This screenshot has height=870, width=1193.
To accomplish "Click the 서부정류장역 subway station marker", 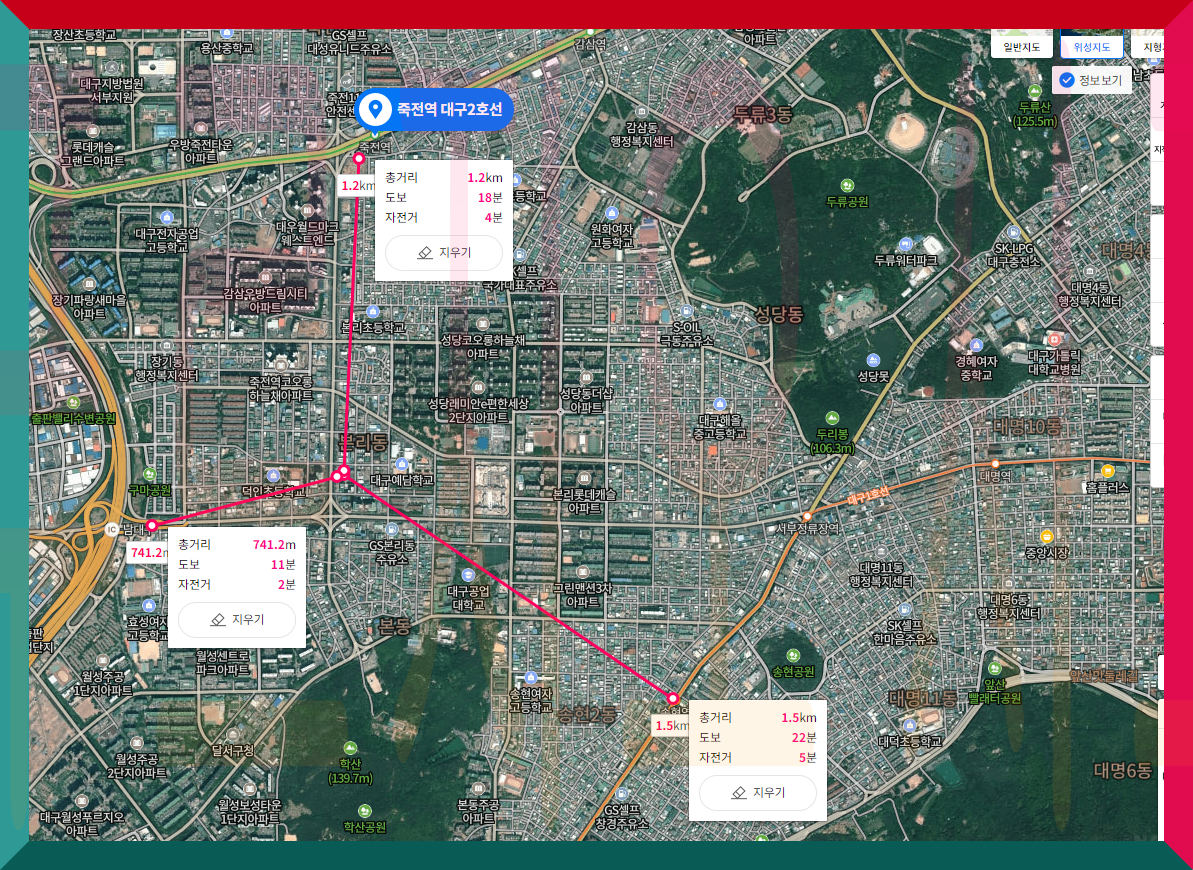I will tap(807, 517).
